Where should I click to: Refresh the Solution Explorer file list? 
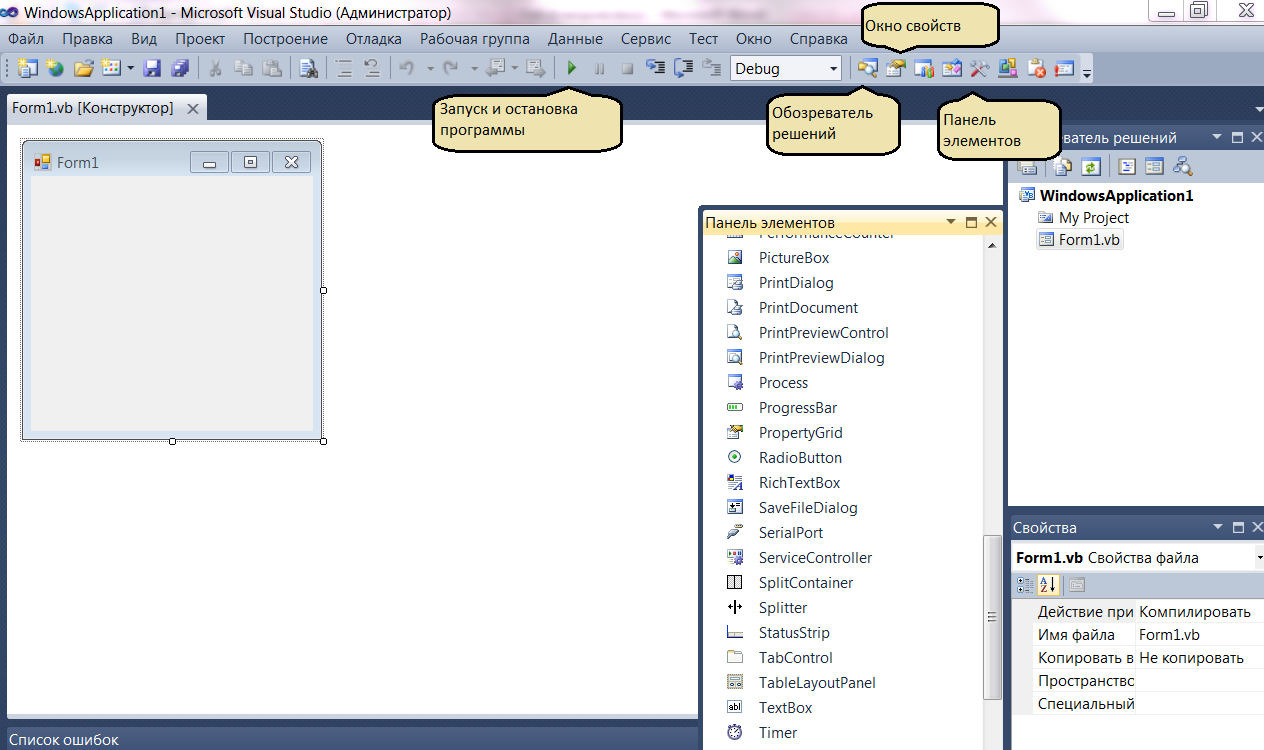(1090, 167)
